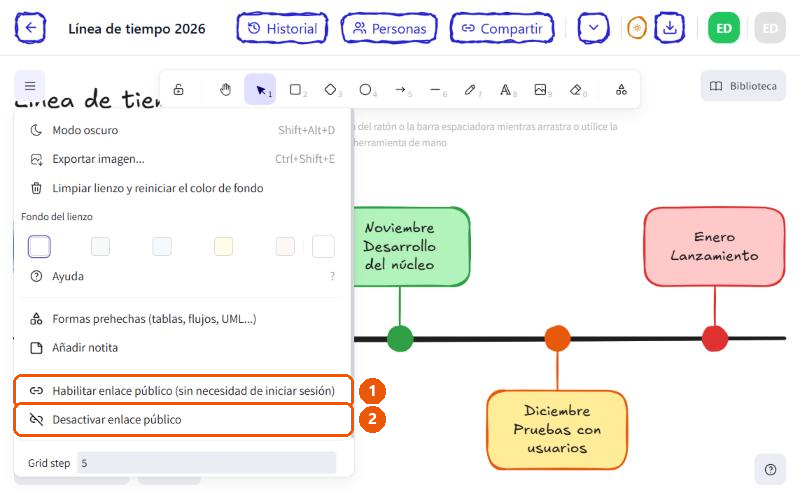The image size is (800, 499).
Task: Select the light gray background swatch
Action: pyautogui.click(x=100, y=246)
